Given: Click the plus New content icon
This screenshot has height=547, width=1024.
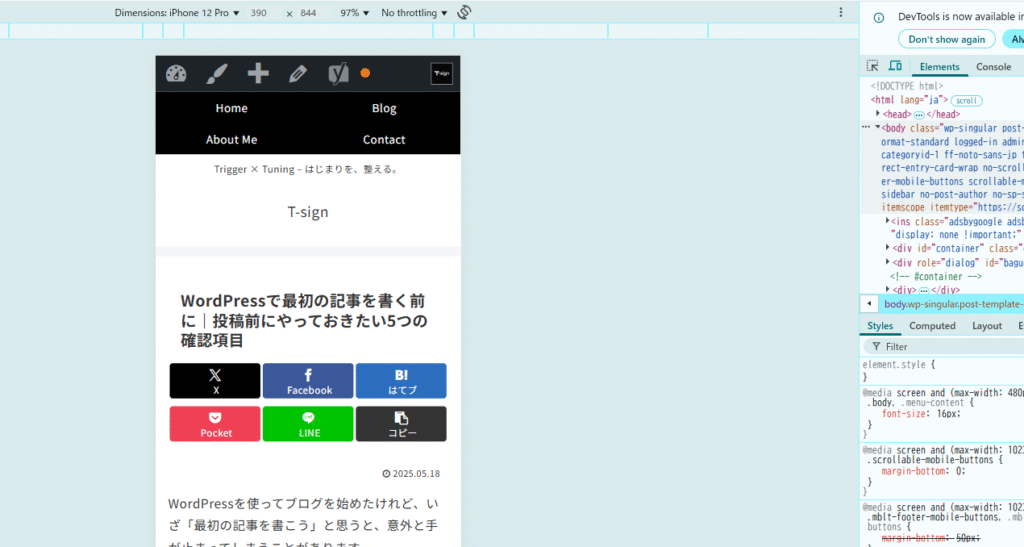Looking at the screenshot, I should pos(258,74).
